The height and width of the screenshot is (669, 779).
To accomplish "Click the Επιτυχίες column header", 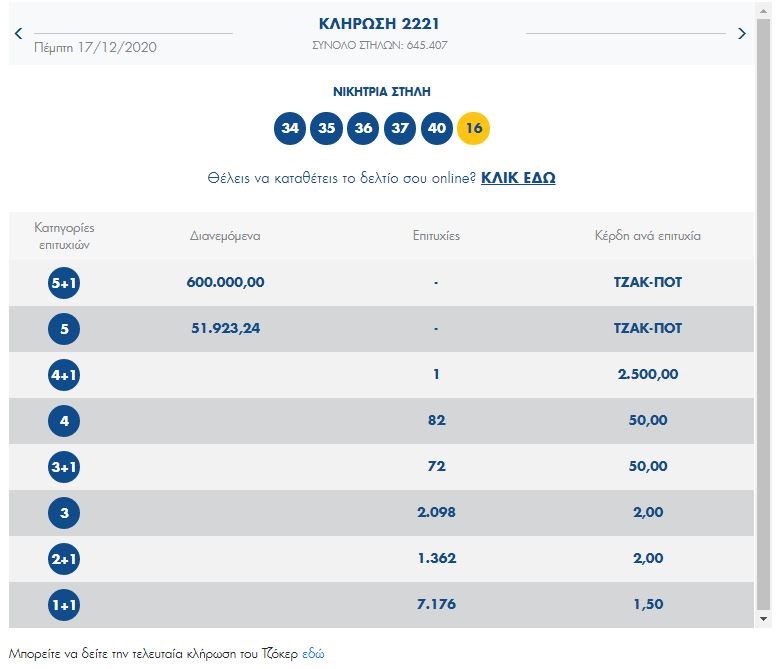I will point(436,236).
